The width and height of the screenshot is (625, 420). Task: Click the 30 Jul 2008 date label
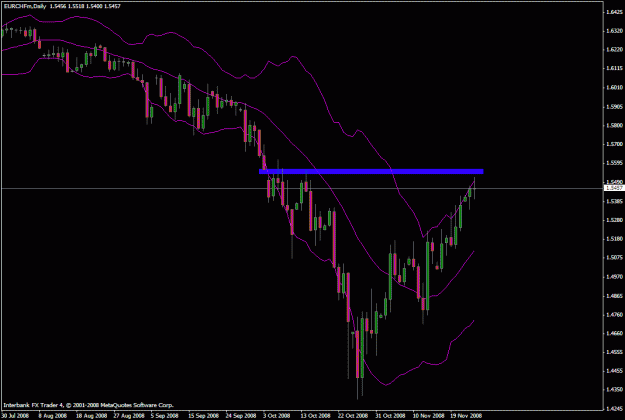pos(15,416)
